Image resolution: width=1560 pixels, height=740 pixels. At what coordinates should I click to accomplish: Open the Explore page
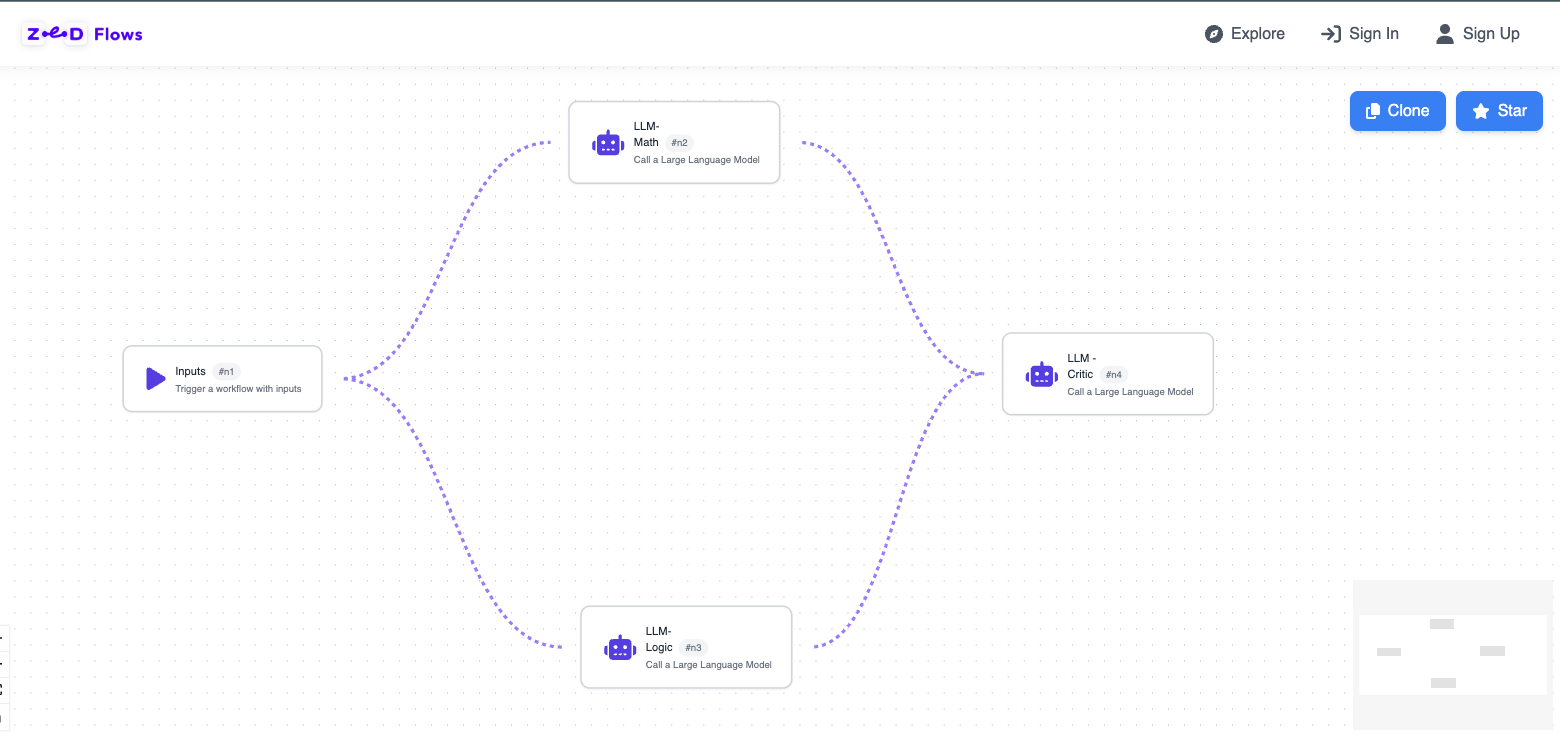point(1245,34)
